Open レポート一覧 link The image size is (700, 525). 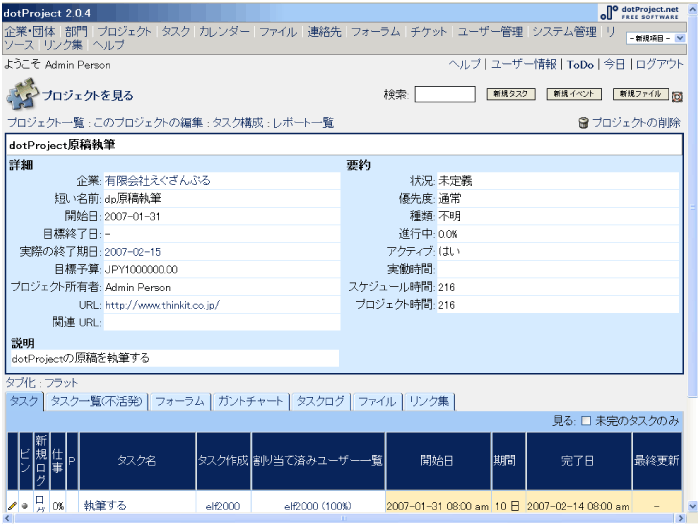click(x=303, y=123)
